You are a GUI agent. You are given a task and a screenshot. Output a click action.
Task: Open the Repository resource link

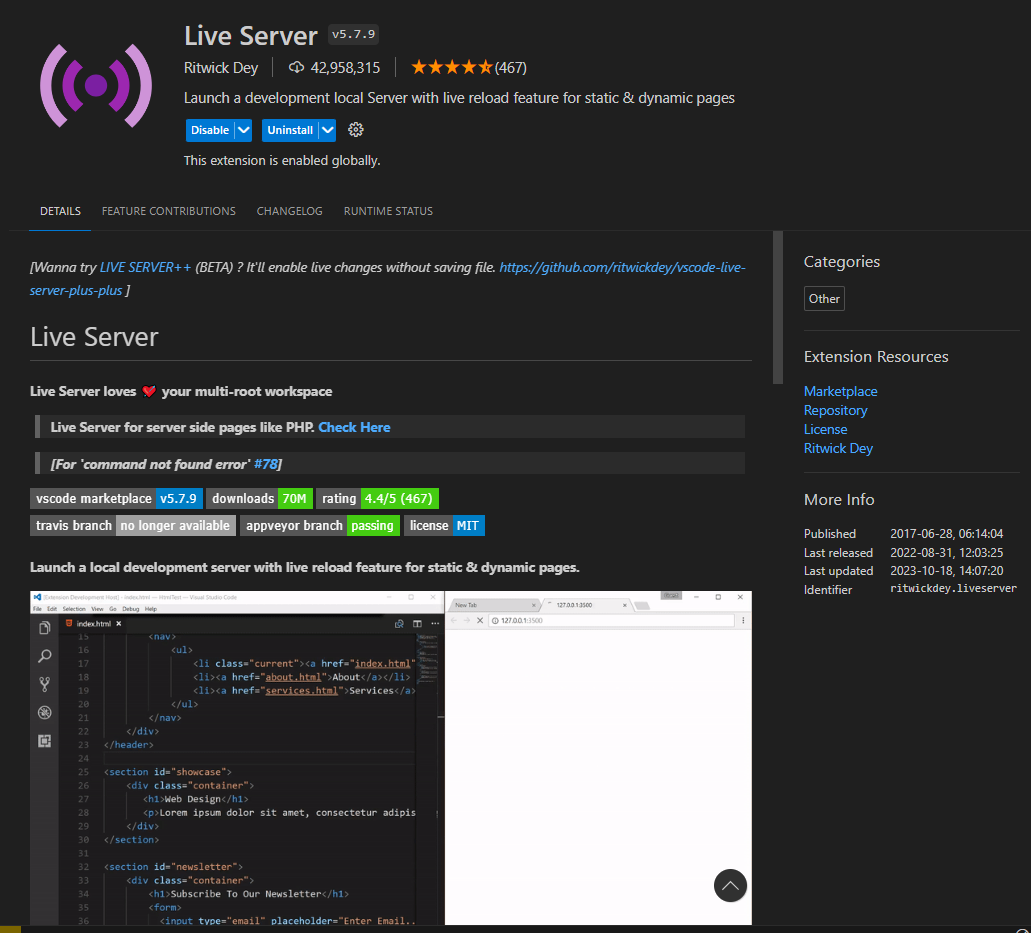[835, 410]
